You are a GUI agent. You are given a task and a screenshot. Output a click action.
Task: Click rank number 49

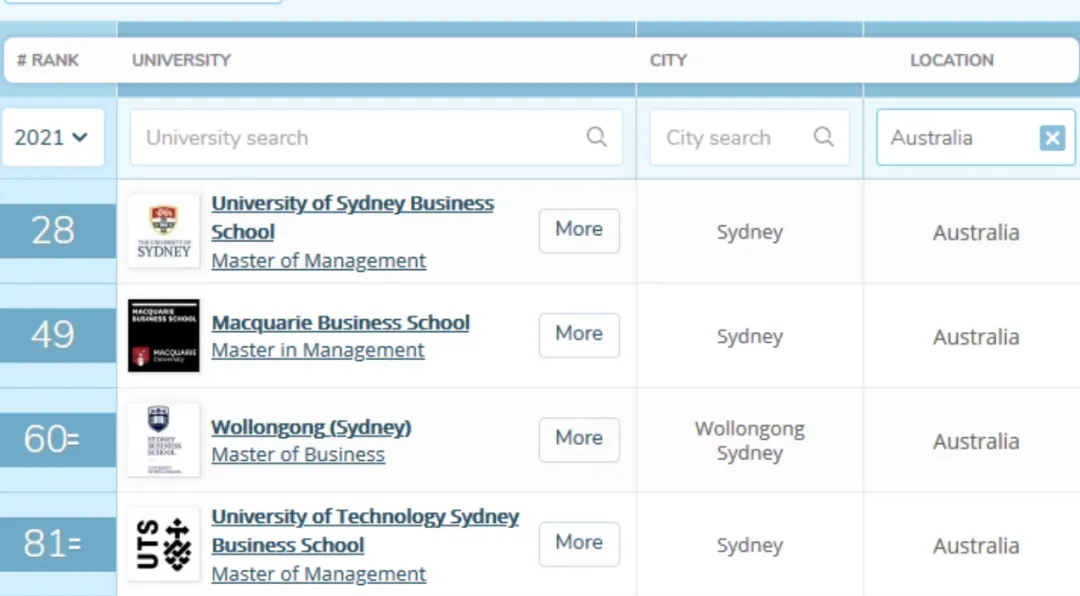(53, 335)
